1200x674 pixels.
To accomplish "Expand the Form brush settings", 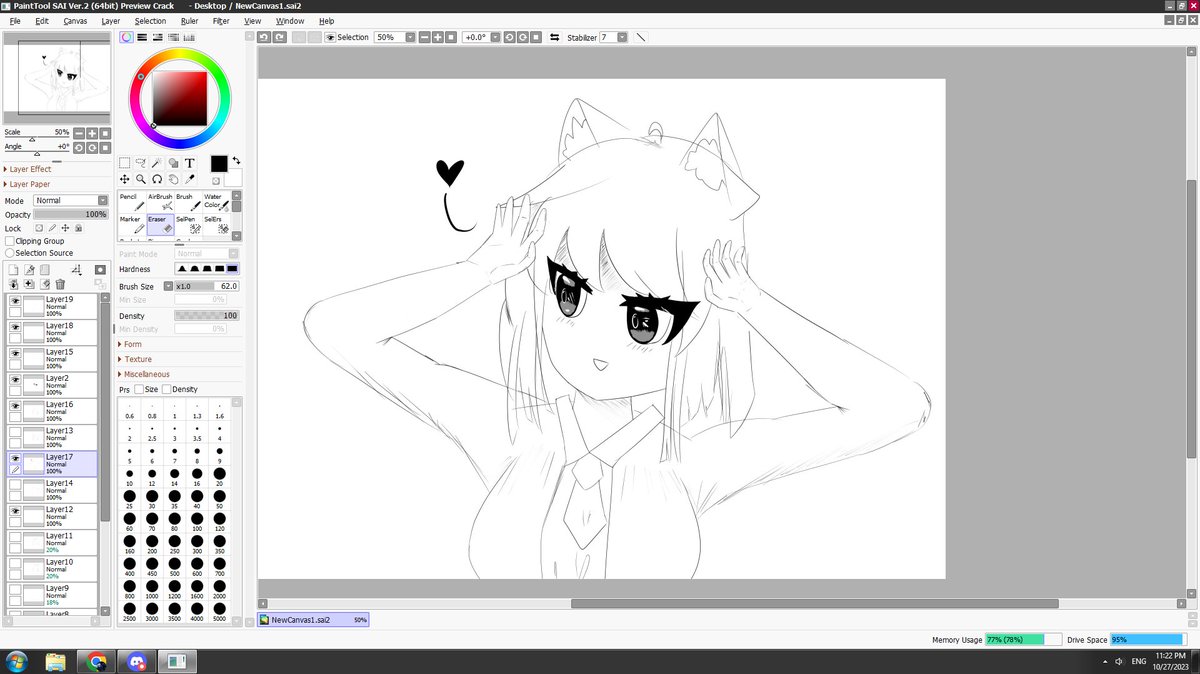I will tap(131, 344).
